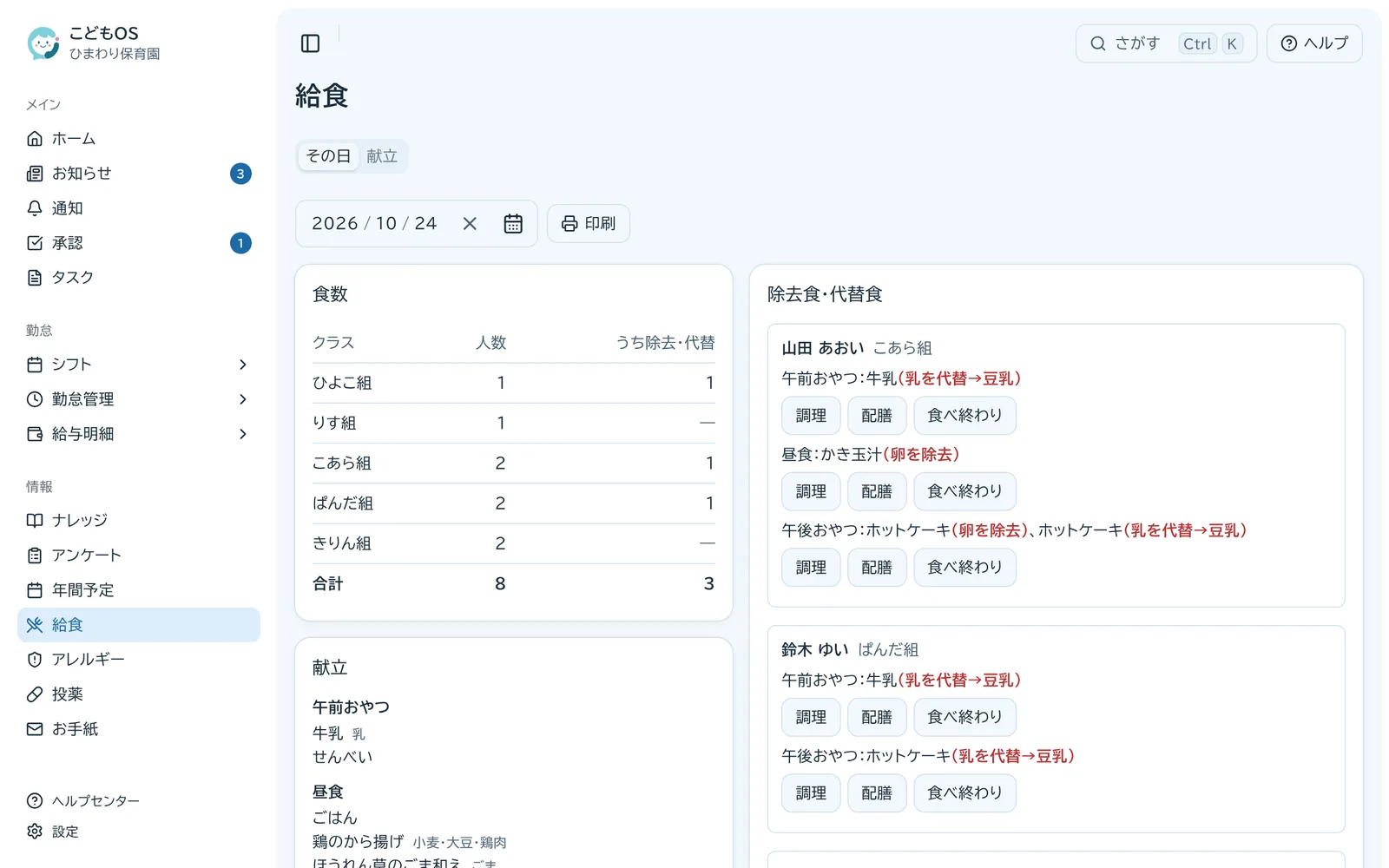This screenshot has height=868, width=1389.
Task: Open the calendar date picker icon
Action: point(513,224)
